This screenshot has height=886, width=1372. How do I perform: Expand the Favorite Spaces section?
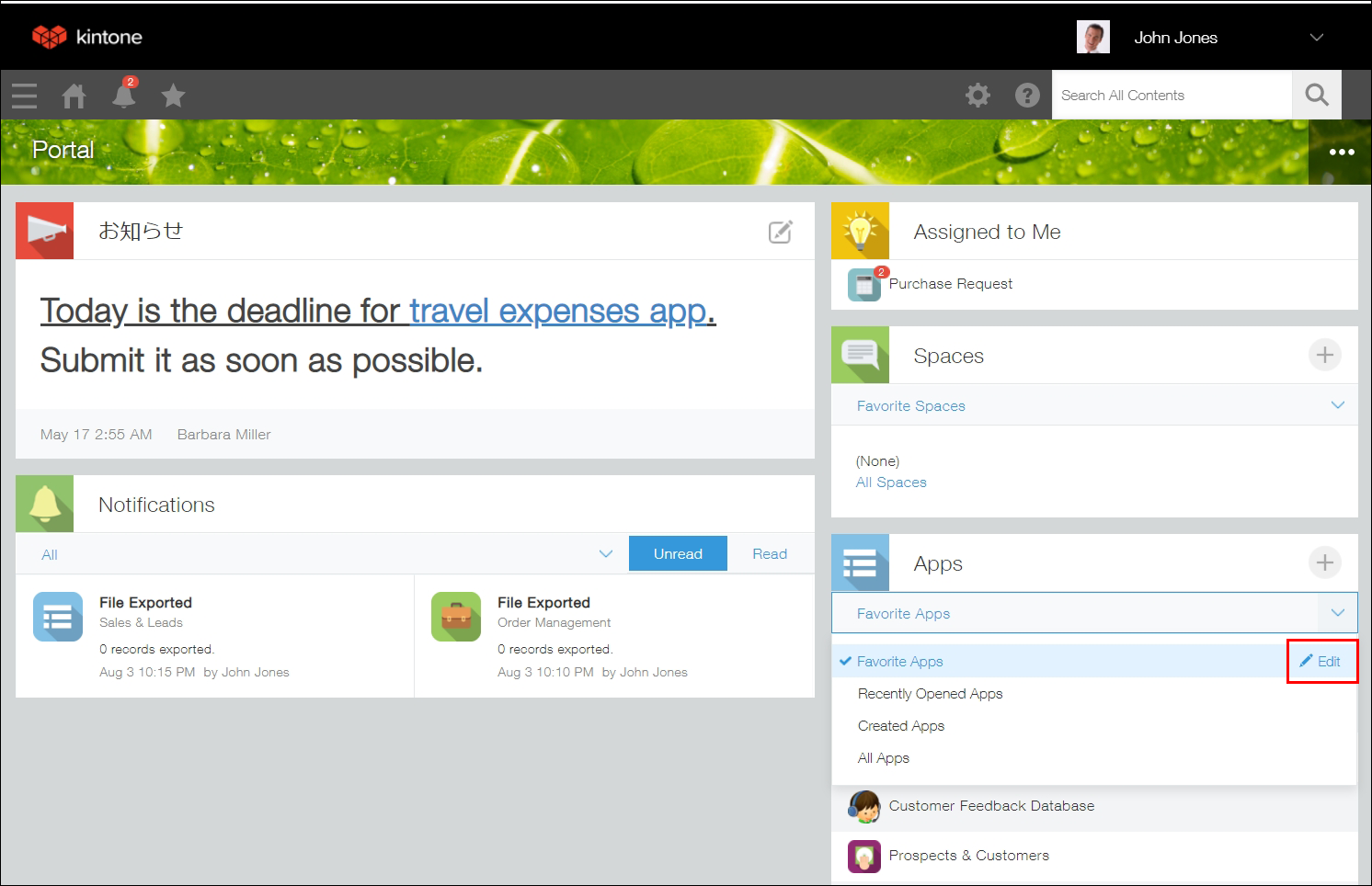click(x=1338, y=404)
